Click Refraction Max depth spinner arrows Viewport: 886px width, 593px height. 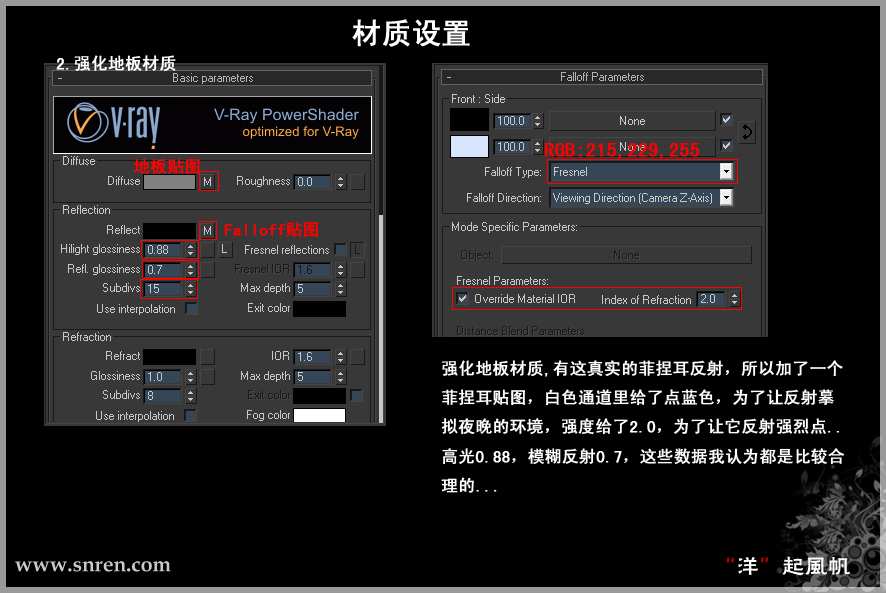(x=340, y=376)
